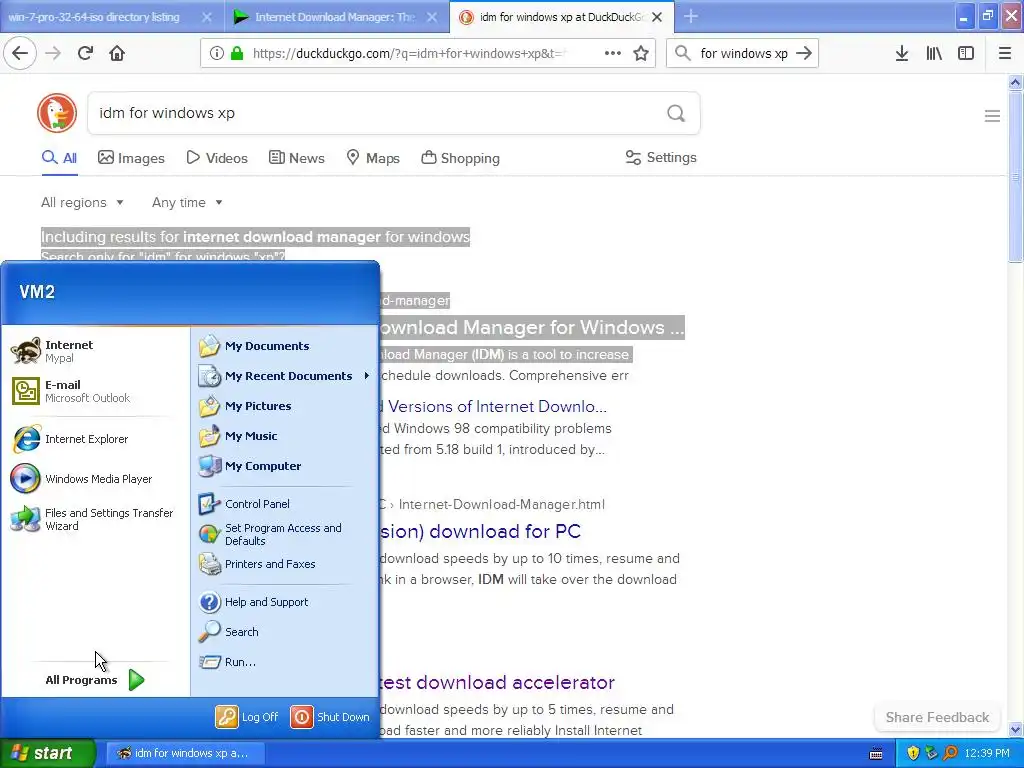Launch Windows Media Player

coord(95,479)
